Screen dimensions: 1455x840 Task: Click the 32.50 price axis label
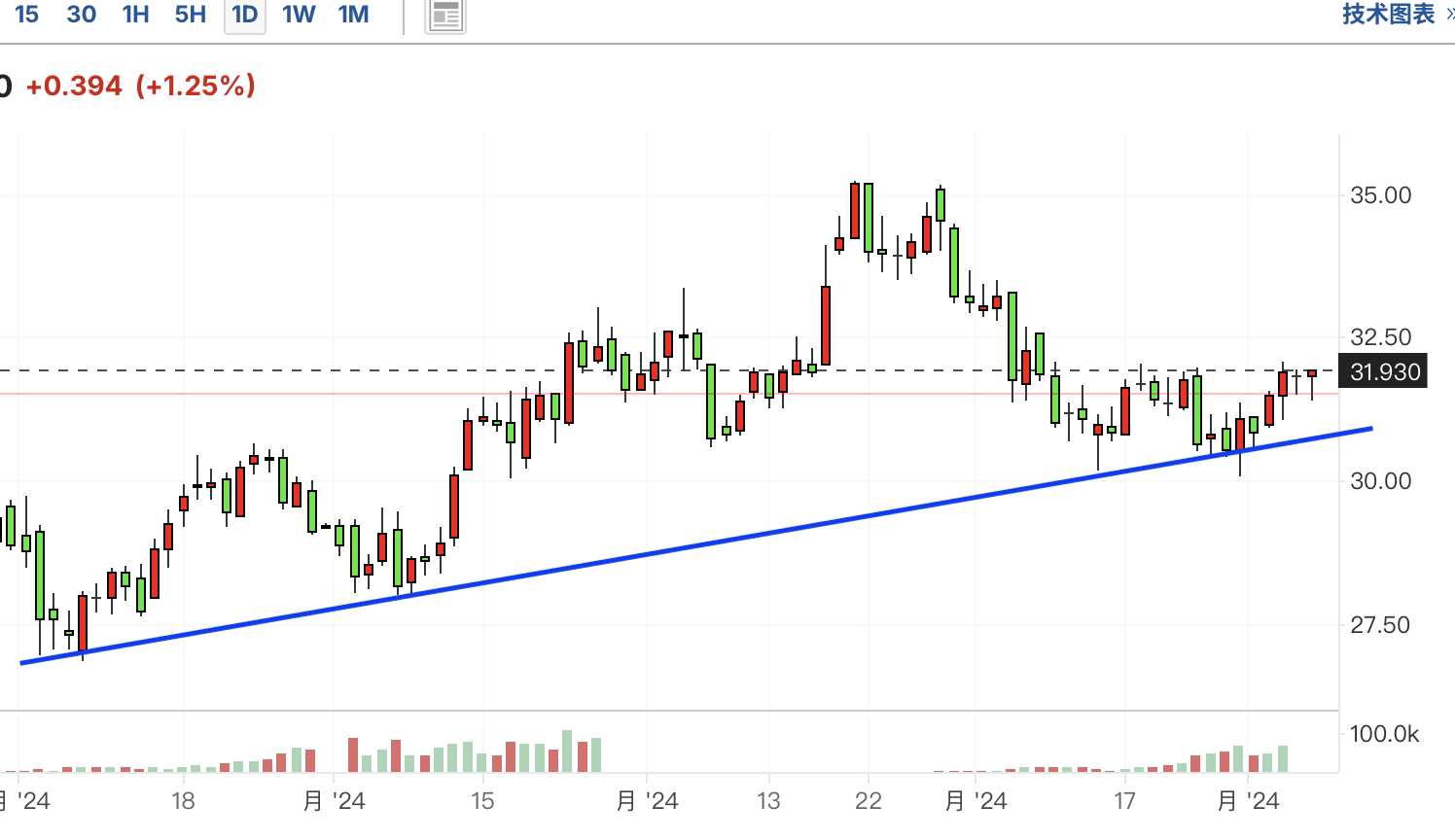point(1380,337)
